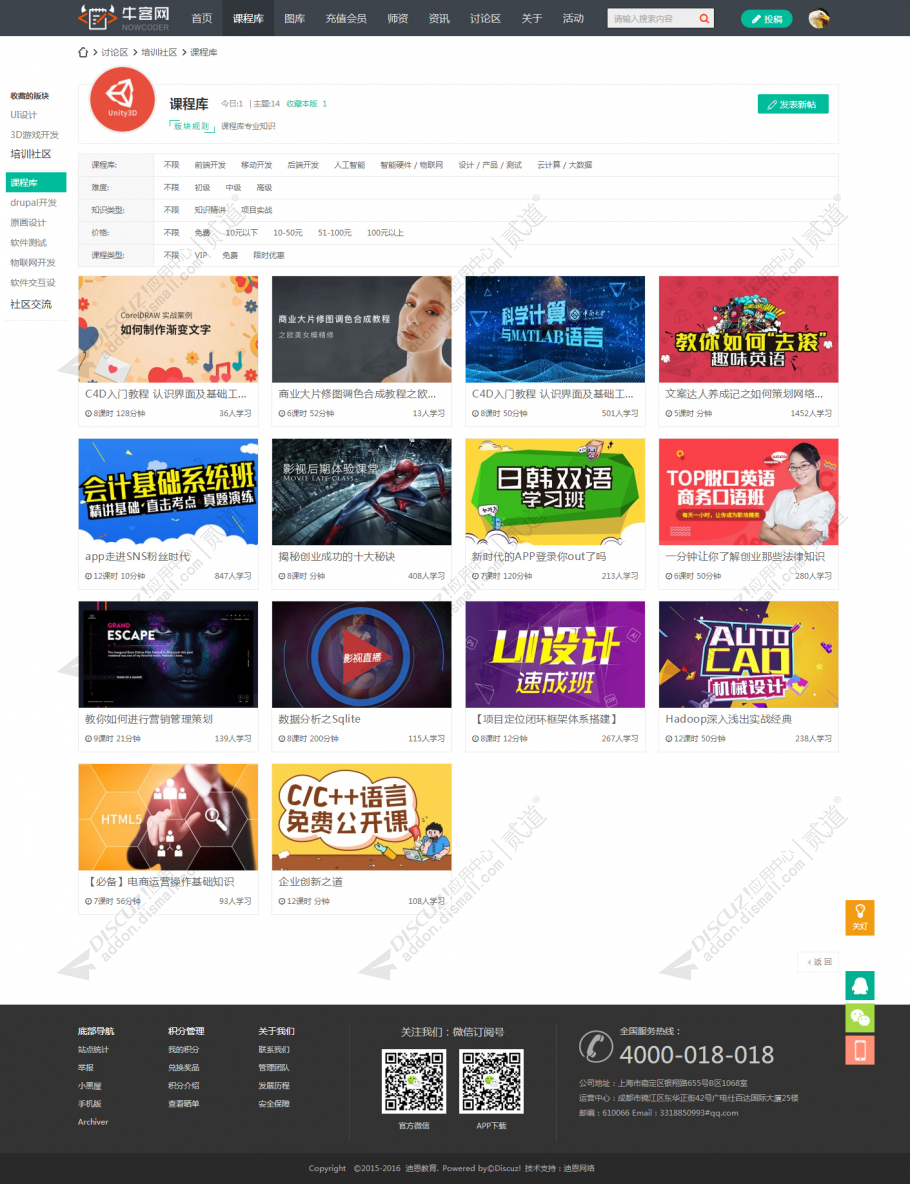
Task: Open the TOP脱口英语 商务口语班 thumbnail
Action: pyautogui.click(x=748, y=492)
